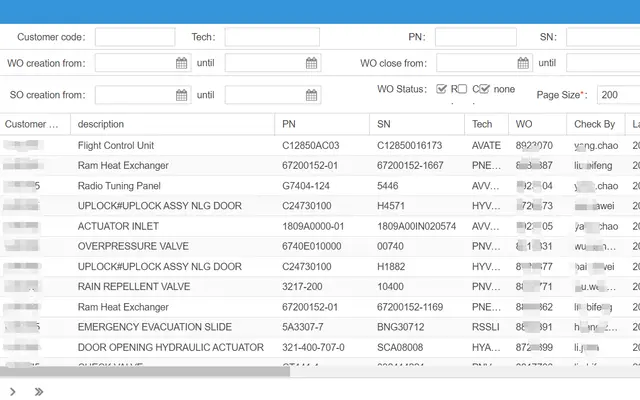Click PN cell 1809A0000-01
This screenshot has height=400, width=640.
point(322,227)
